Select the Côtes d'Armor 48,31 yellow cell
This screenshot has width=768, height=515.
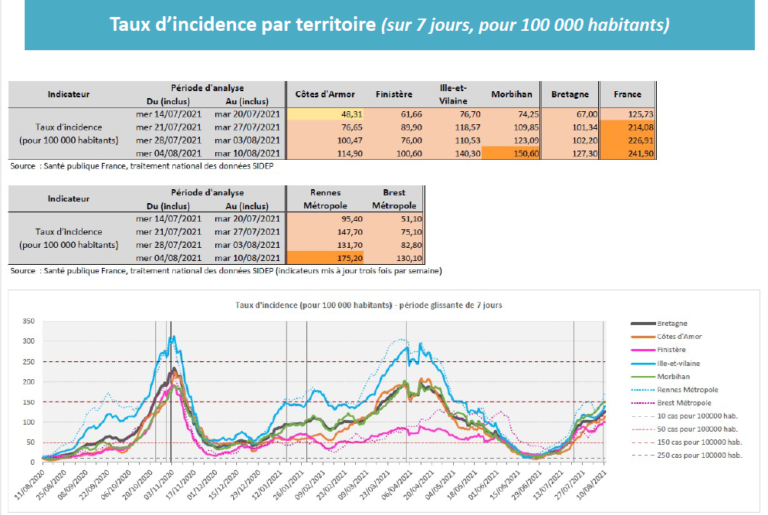click(x=325, y=114)
